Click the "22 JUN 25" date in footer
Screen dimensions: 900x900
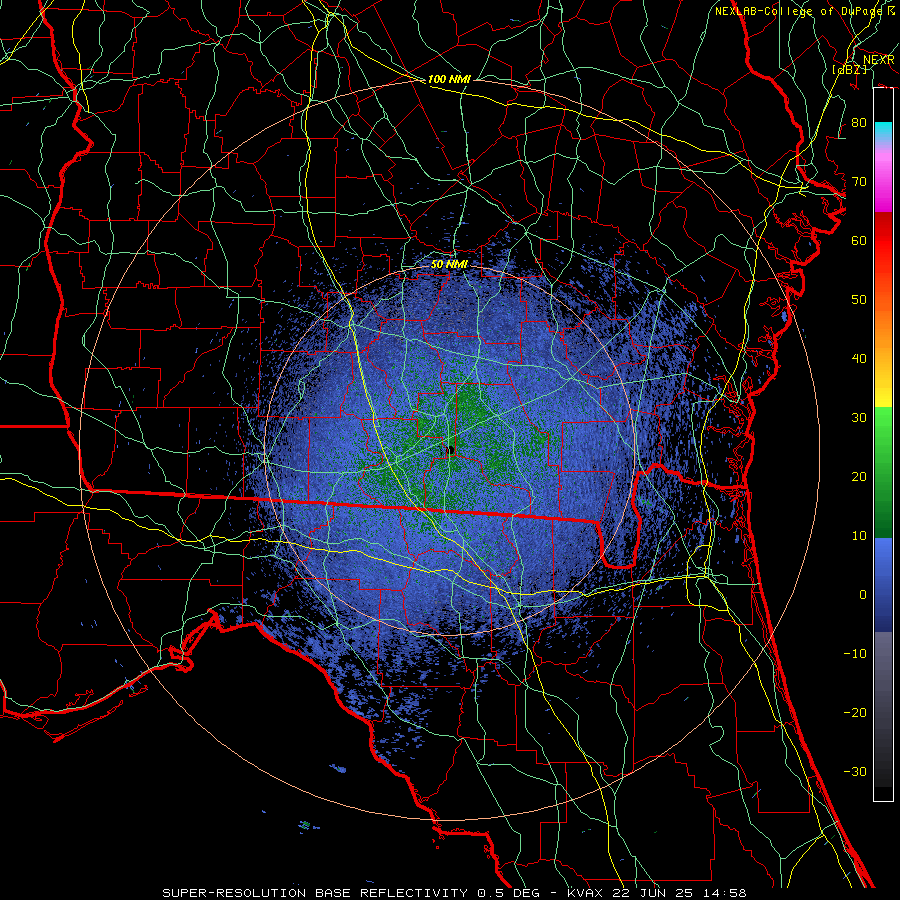coord(652,893)
